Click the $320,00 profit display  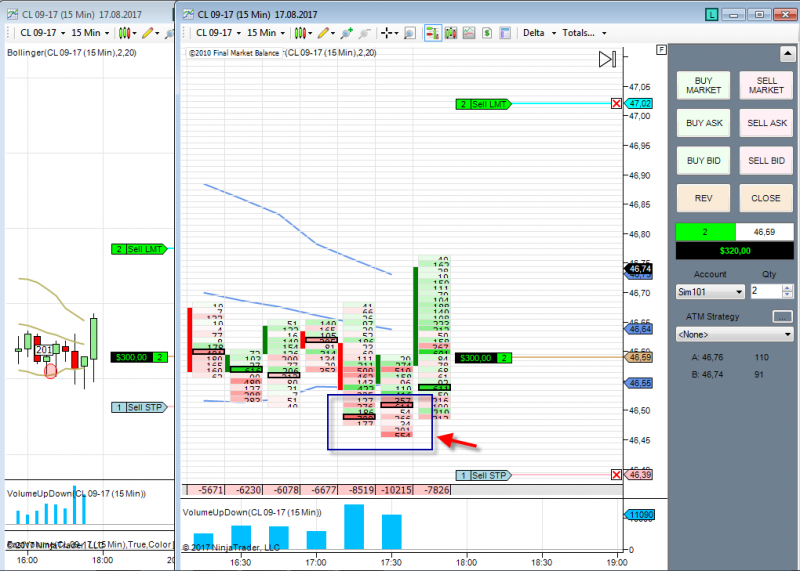click(735, 251)
